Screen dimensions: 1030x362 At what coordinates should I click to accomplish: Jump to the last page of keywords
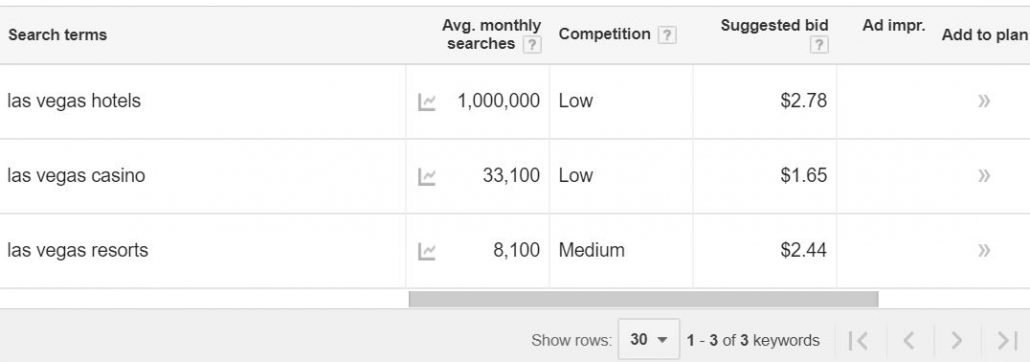point(1006,340)
